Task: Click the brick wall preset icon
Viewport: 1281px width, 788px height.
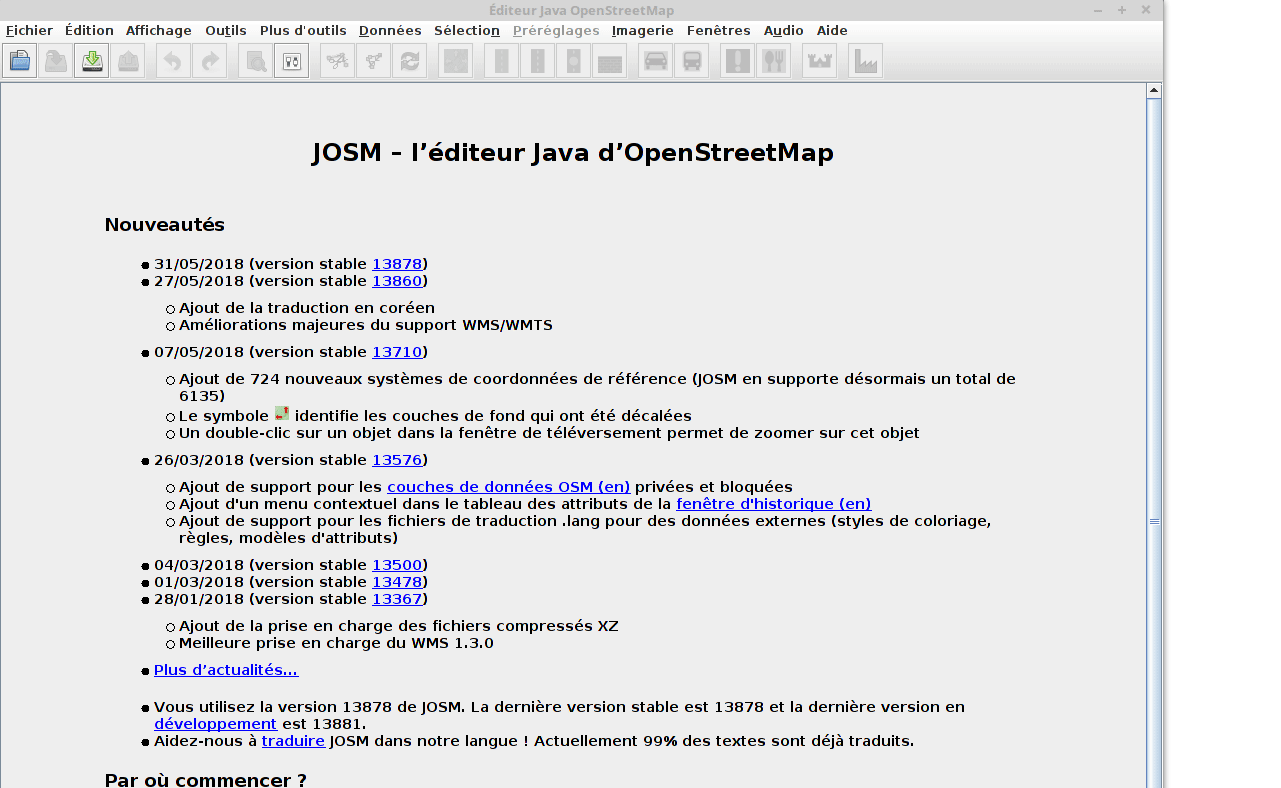Action: (609, 61)
